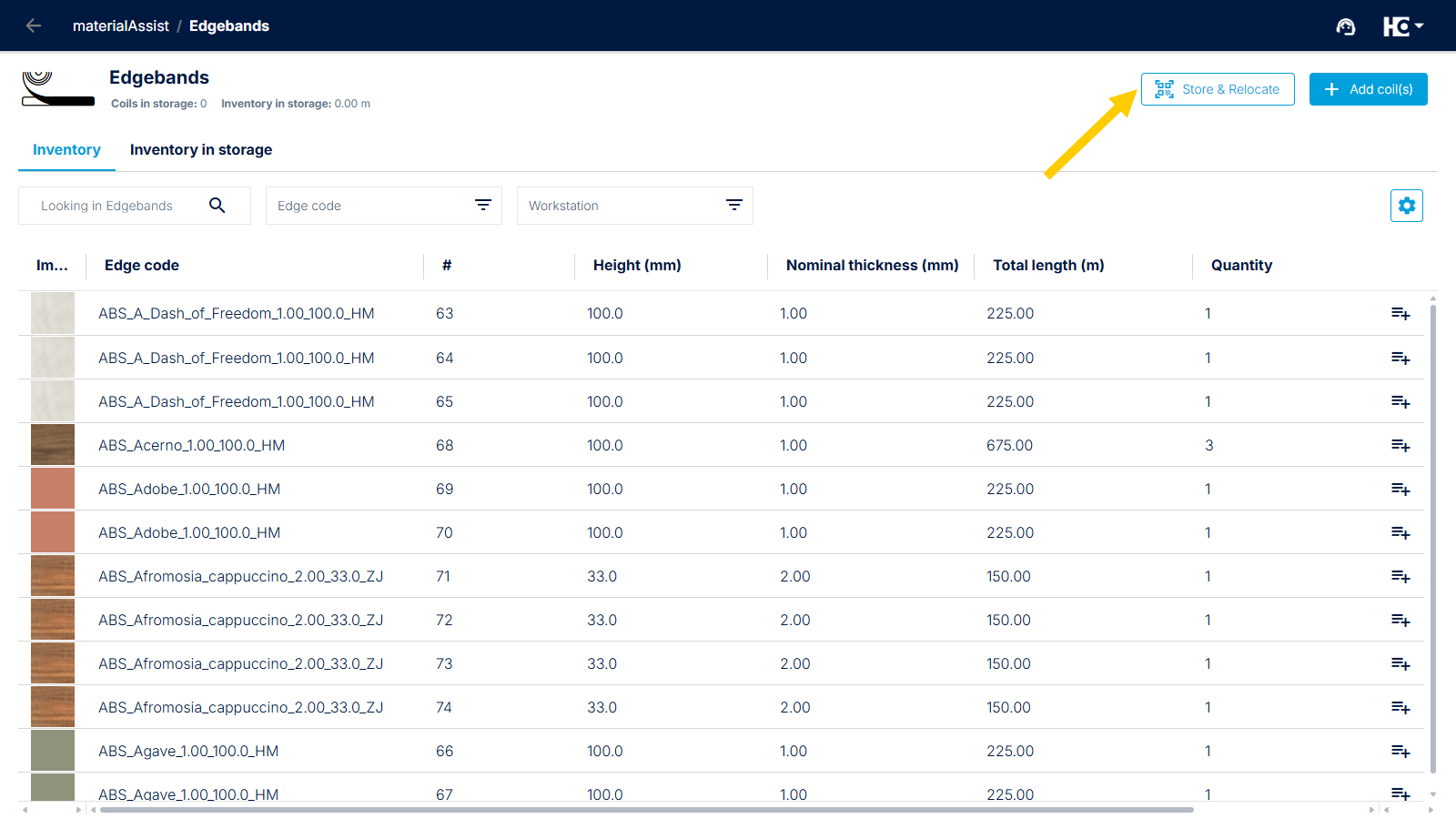Click add-to-list icon for coil 71
The height and width of the screenshot is (819, 1456).
click(x=1400, y=577)
